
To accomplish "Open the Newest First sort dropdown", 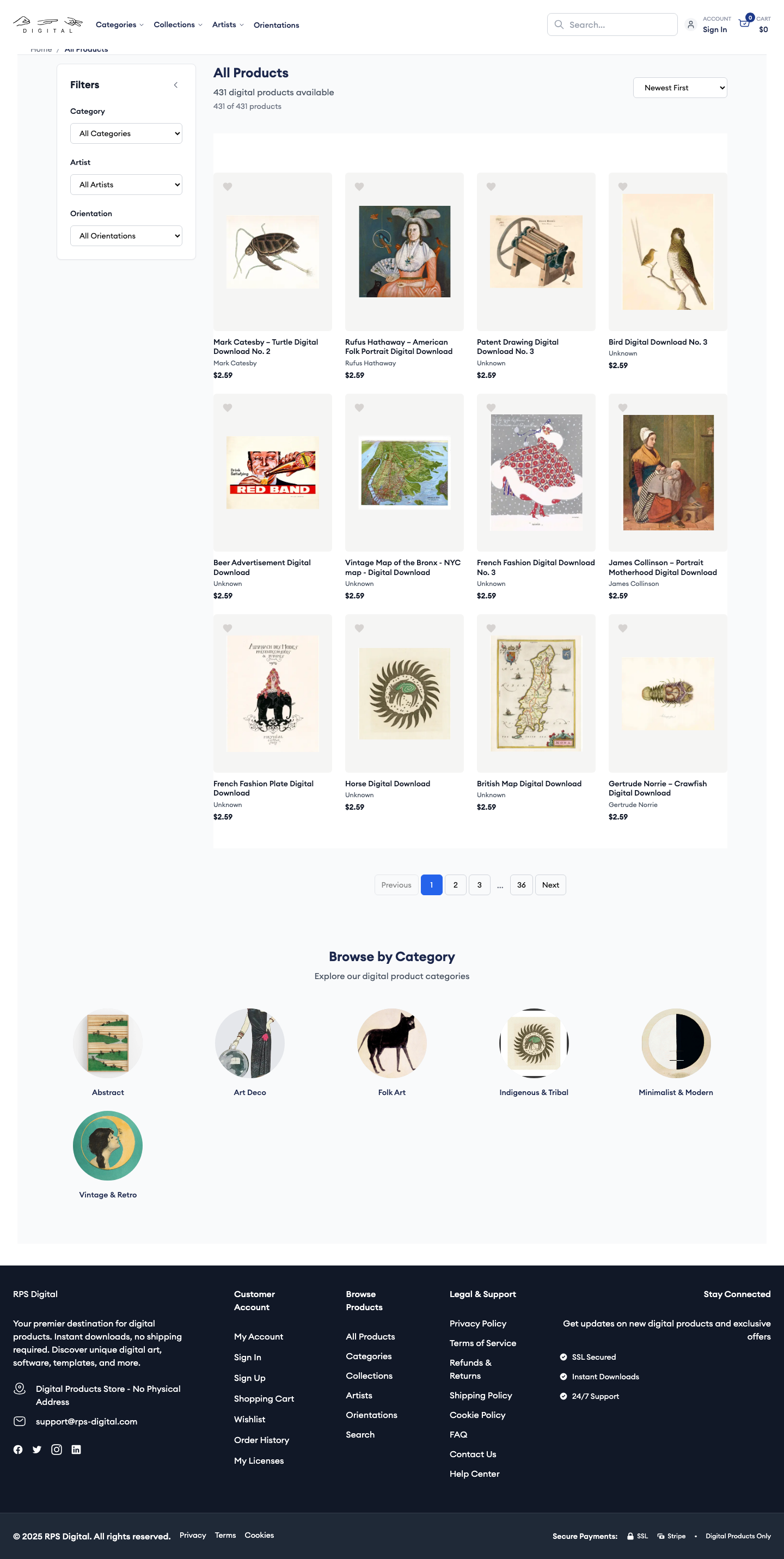I will tap(679, 88).
